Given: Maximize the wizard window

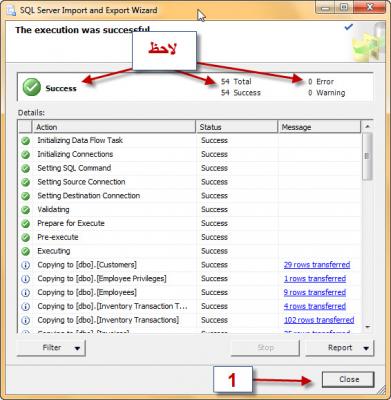Looking at the screenshot, I should click(x=345, y=7).
